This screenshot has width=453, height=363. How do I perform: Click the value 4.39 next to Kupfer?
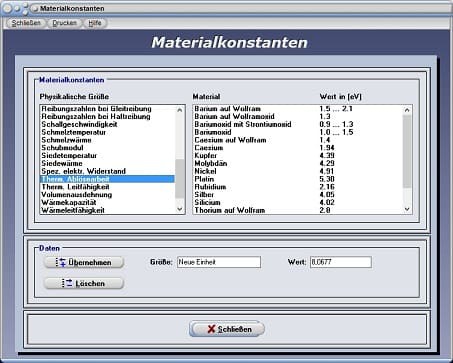point(327,156)
